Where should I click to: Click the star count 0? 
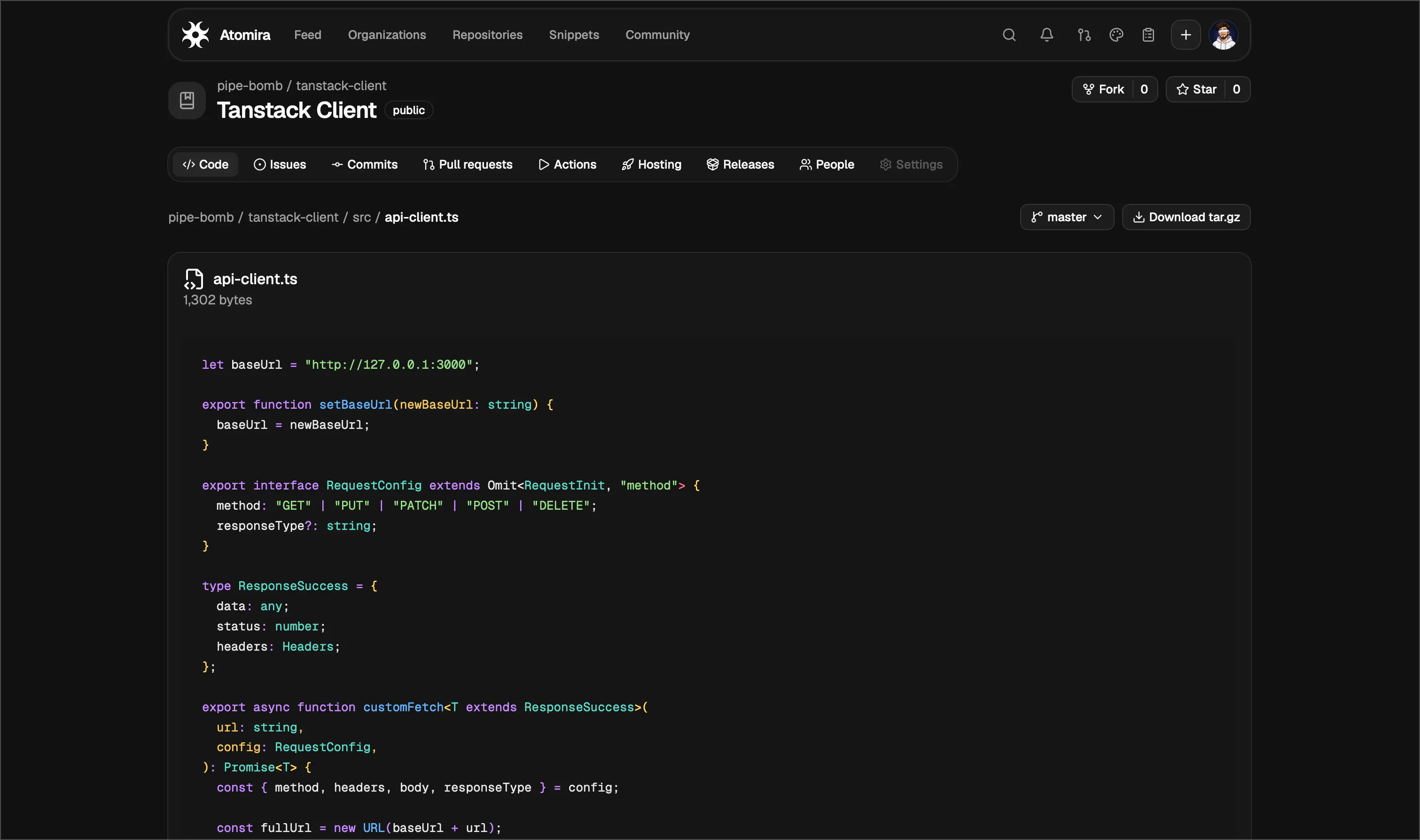coord(1237,89)
